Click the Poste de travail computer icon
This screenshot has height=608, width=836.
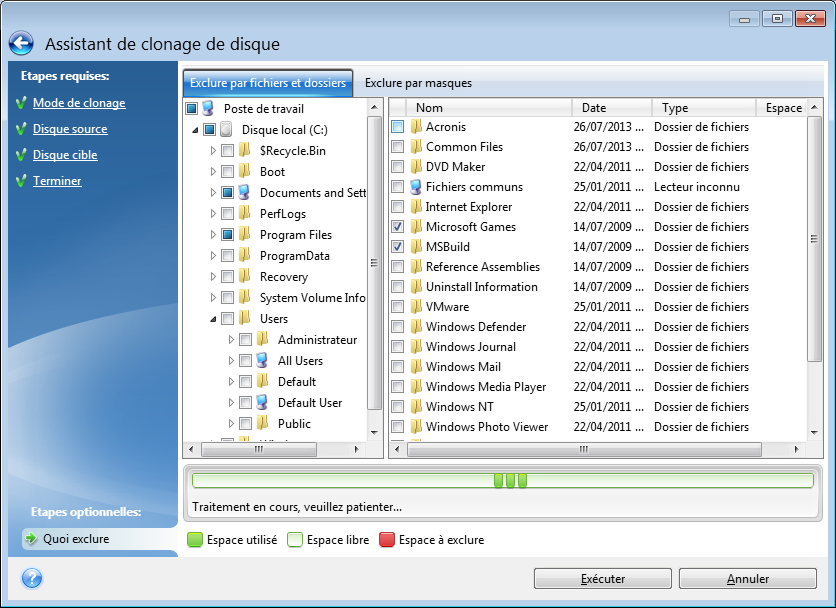click(x=208, y=108)
